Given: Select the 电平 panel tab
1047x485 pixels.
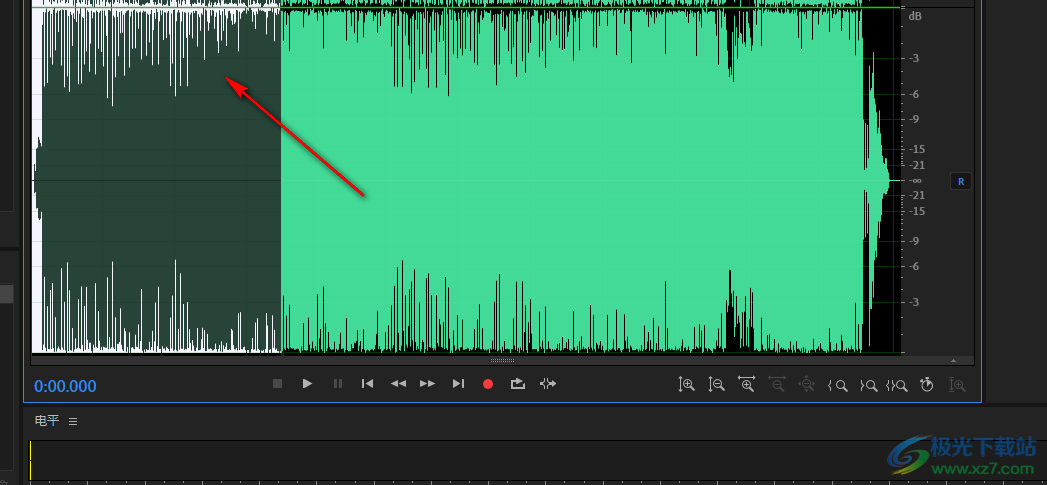Looking at the screenshot, I should click(x=47, y=421).
